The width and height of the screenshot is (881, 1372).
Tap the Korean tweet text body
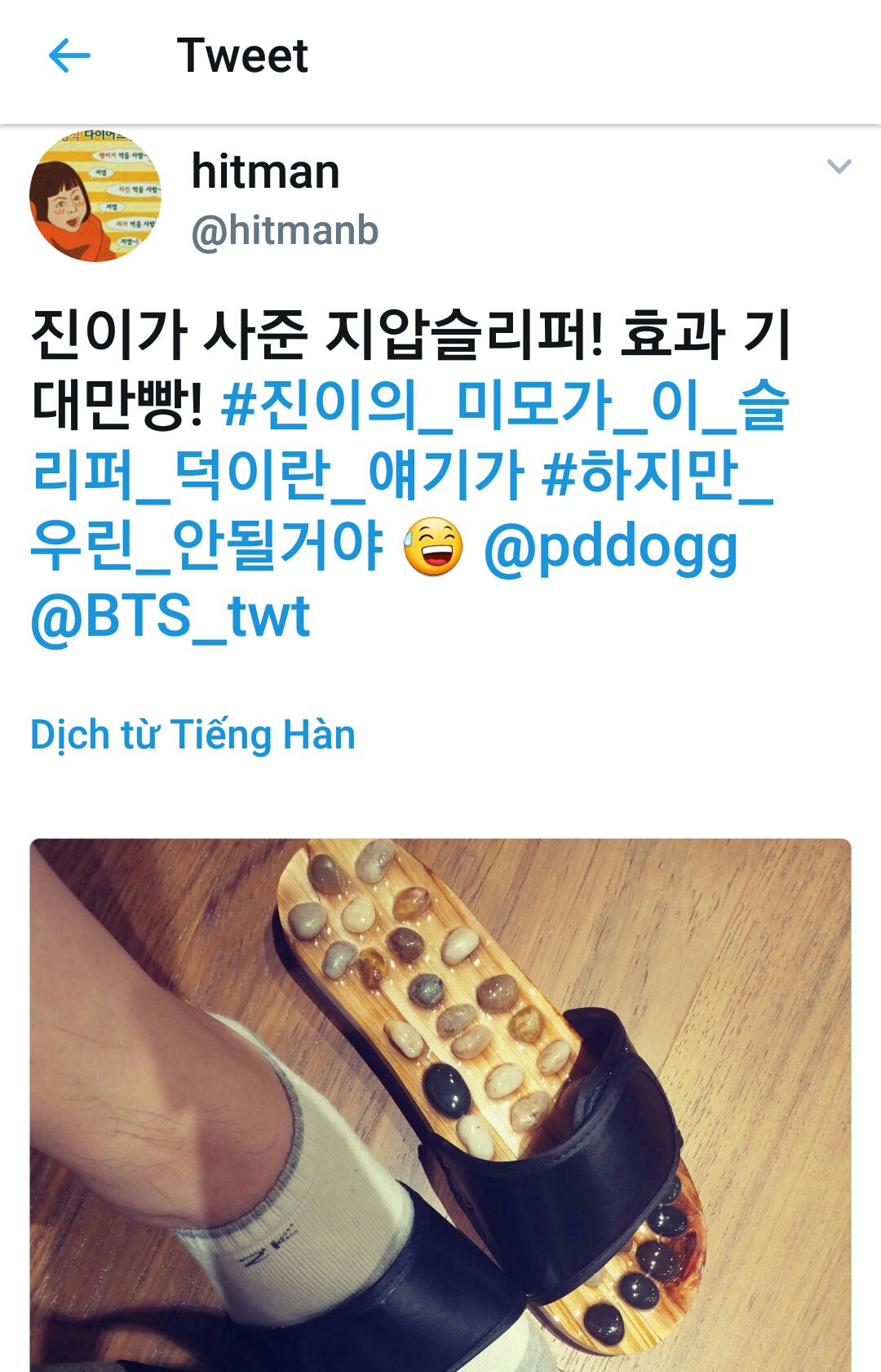[410, 475]
